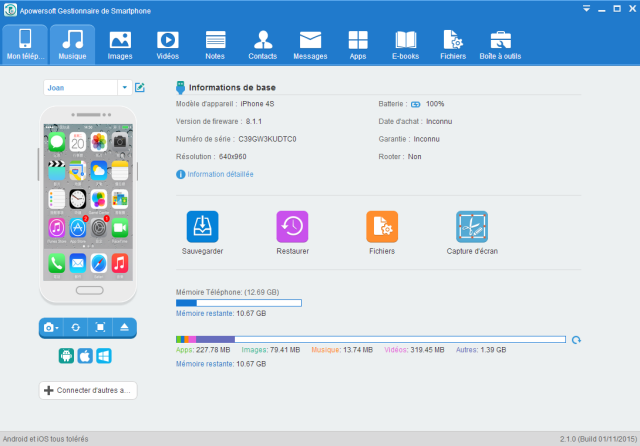The image size is (640, 446).
Task: Click the build version text 2.1.0
Action: [598, 439]
